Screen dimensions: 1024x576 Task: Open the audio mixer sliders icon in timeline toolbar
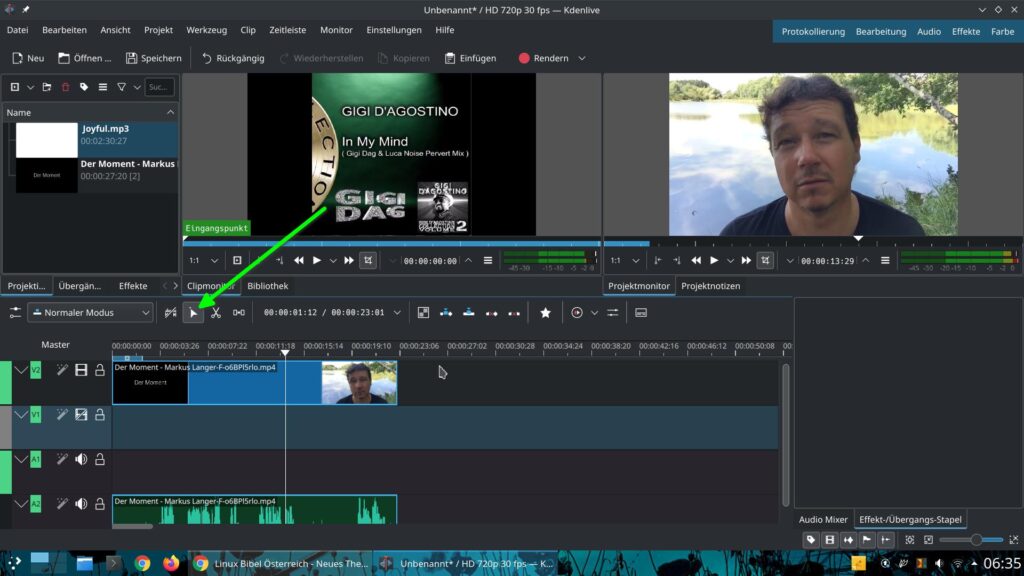(x=613, y=313)
